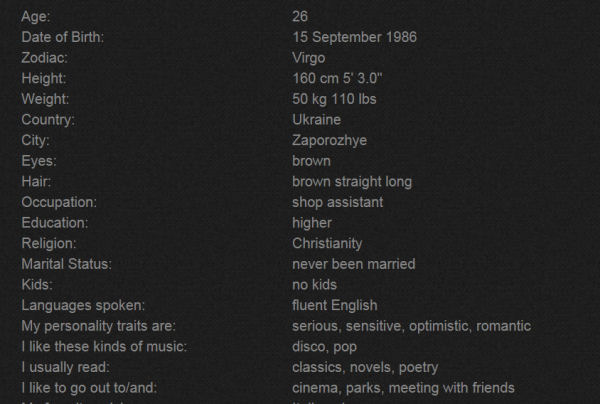
Task: Click the no kids value
Action: (314, 285)
